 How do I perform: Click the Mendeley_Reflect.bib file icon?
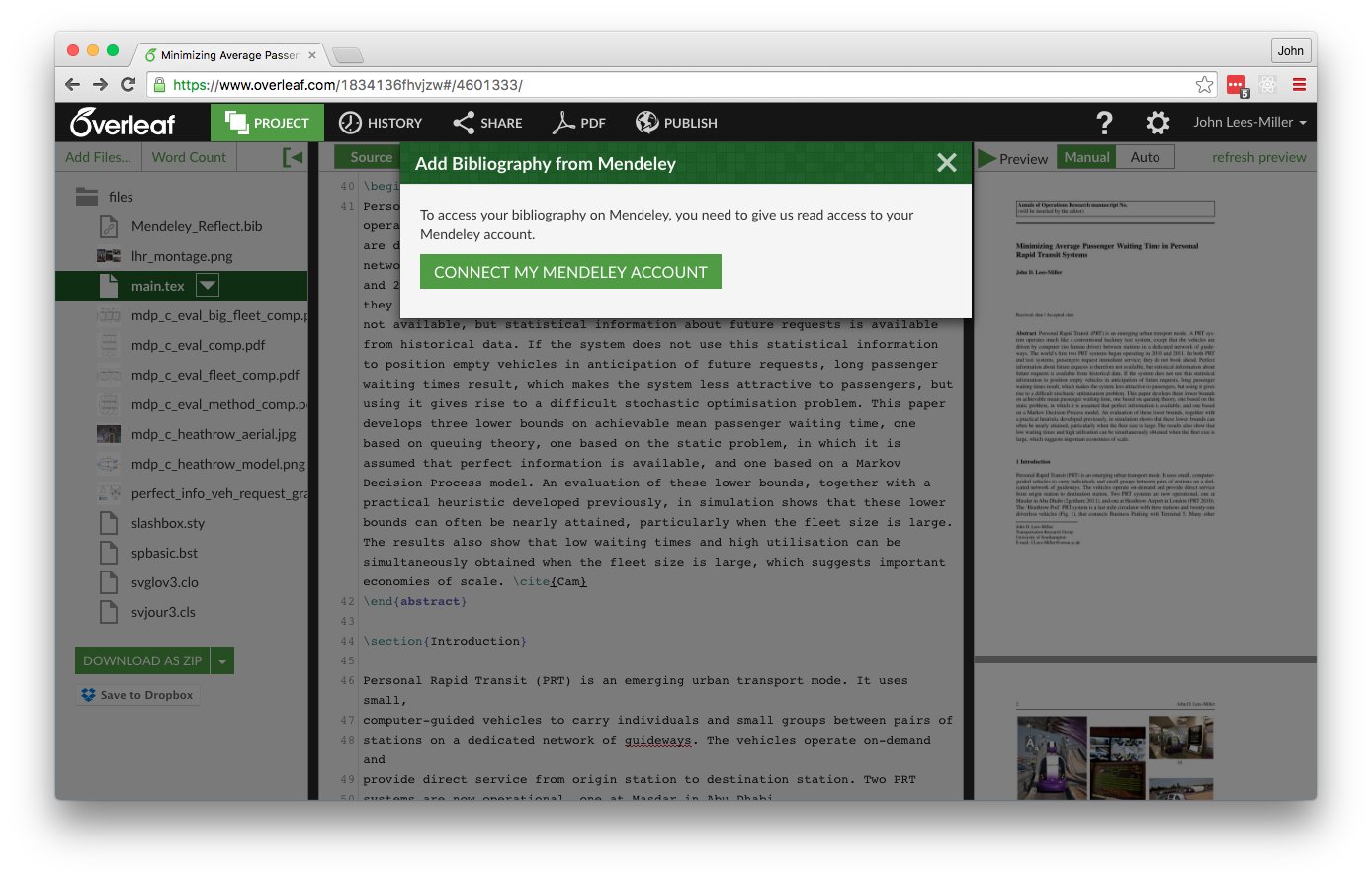109,226
